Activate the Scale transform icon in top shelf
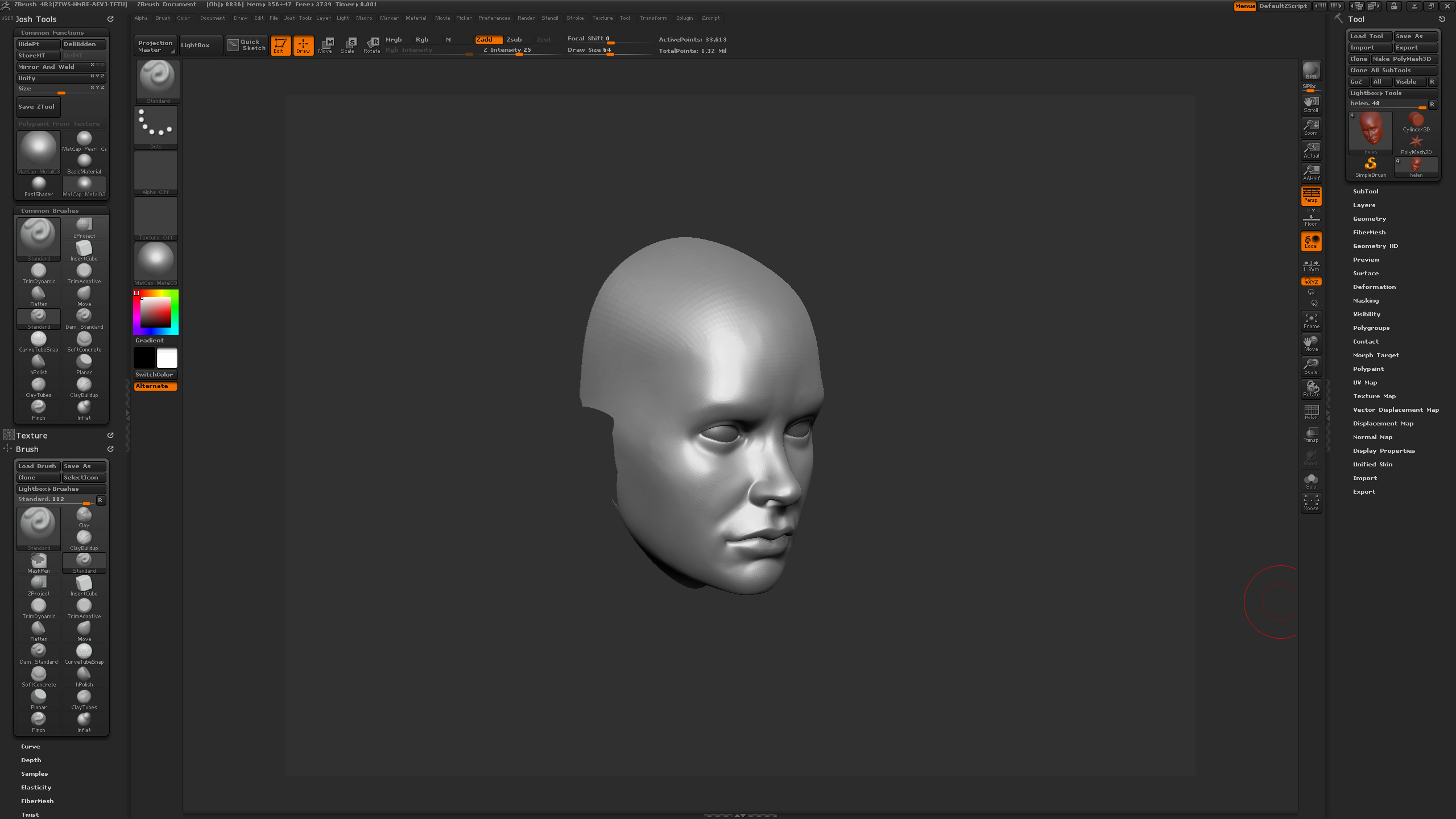 point(349,45)
